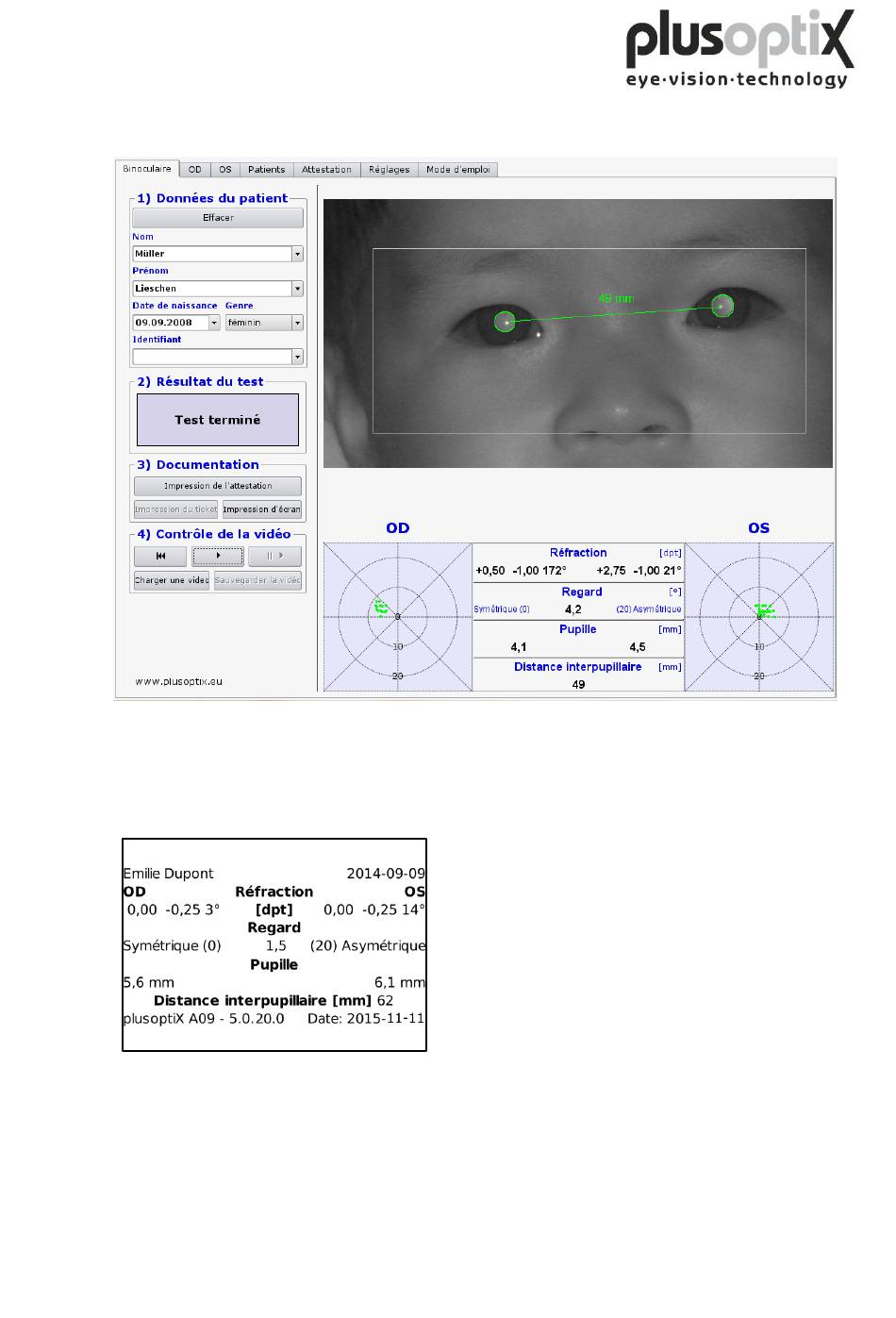This screenshot has width=896, height=1318.
Task: Open the Attestation tab
Action: point(327,170)
